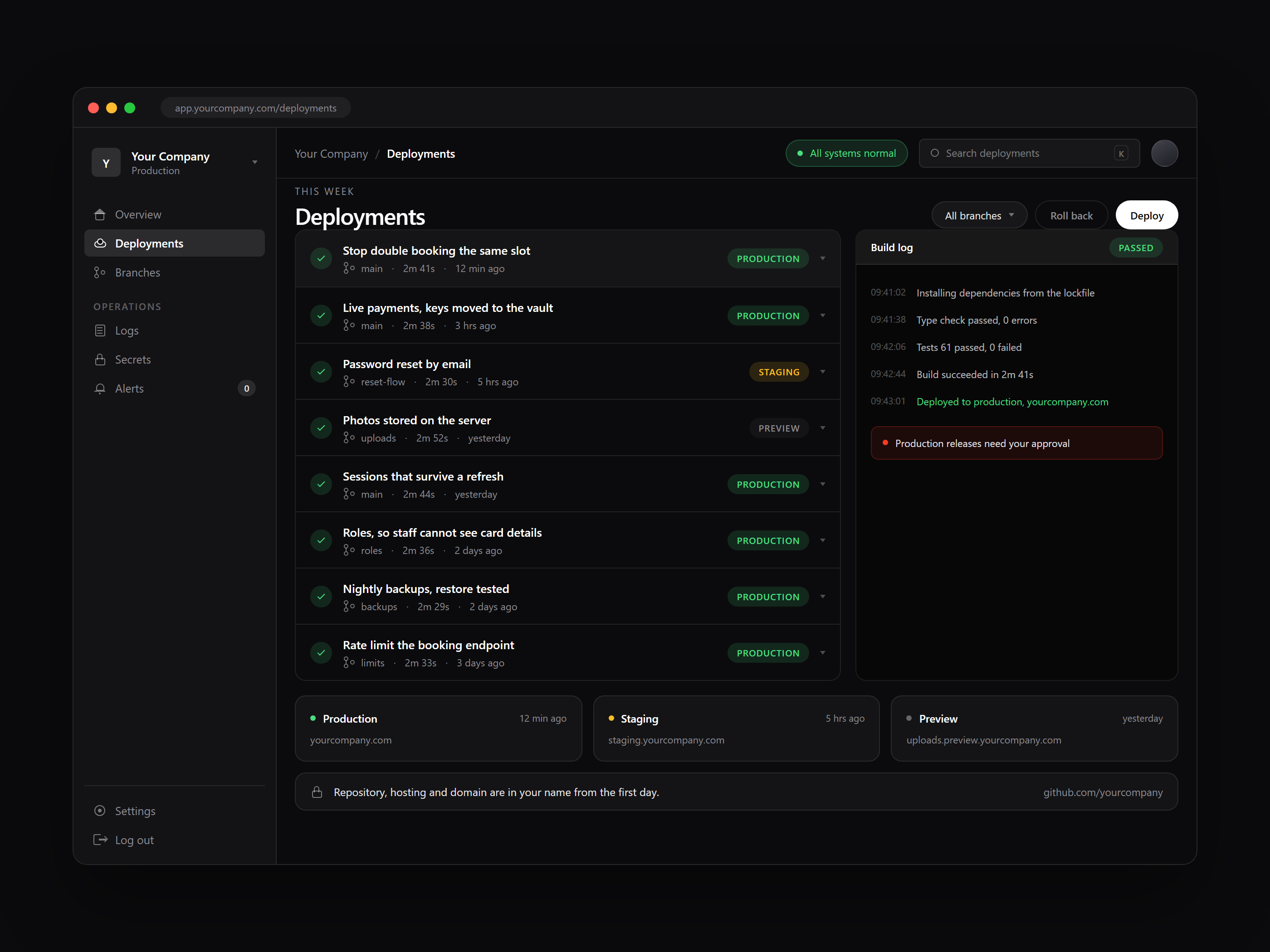Click the Overview home icon in sidebar
This screenshot has height=952, width=1270.
click(100, 214)
